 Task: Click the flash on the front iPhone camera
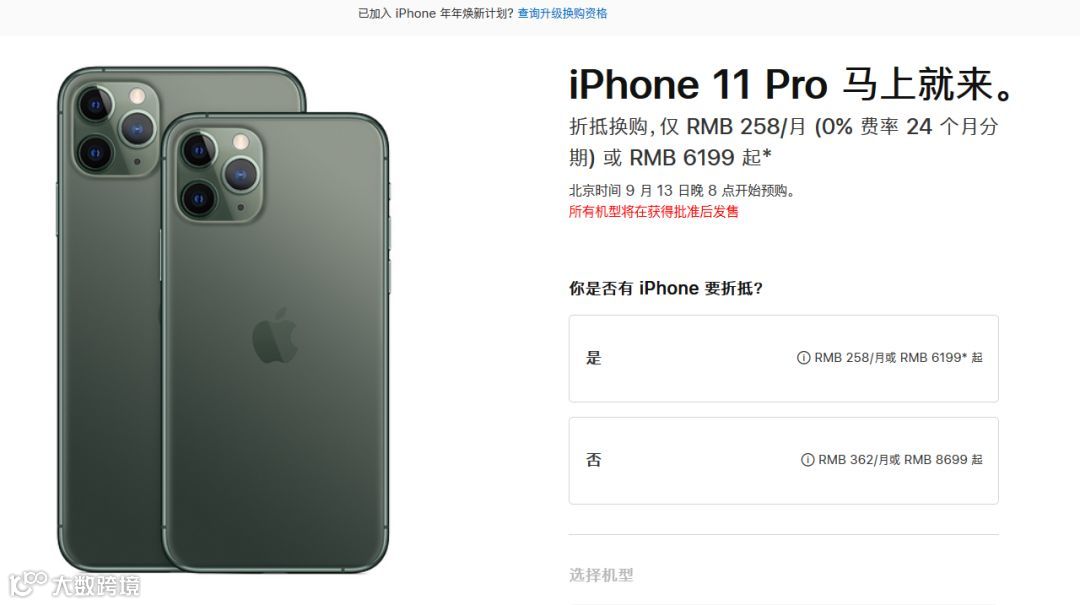coord(240,143)
